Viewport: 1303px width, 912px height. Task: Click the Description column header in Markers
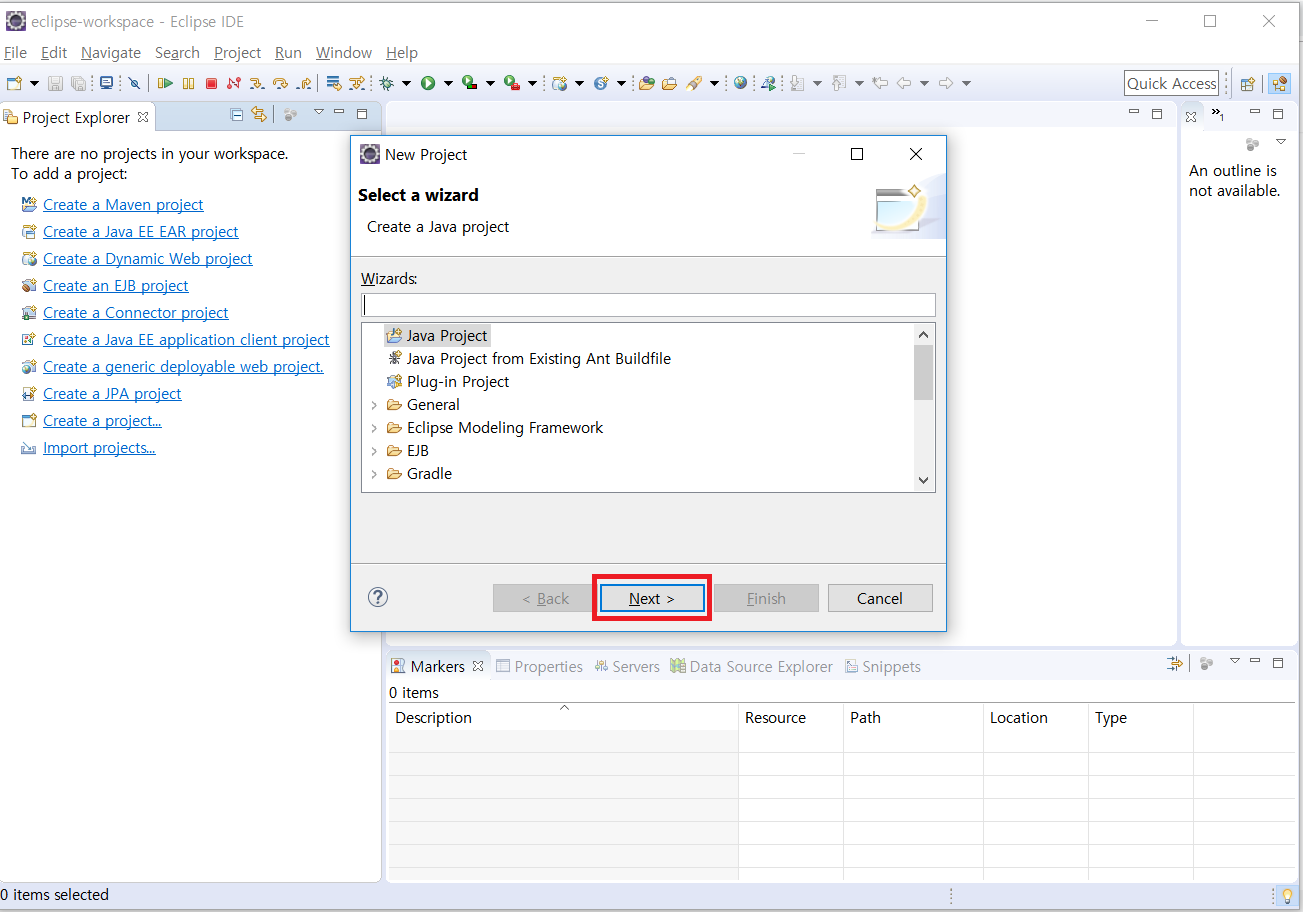563,718
